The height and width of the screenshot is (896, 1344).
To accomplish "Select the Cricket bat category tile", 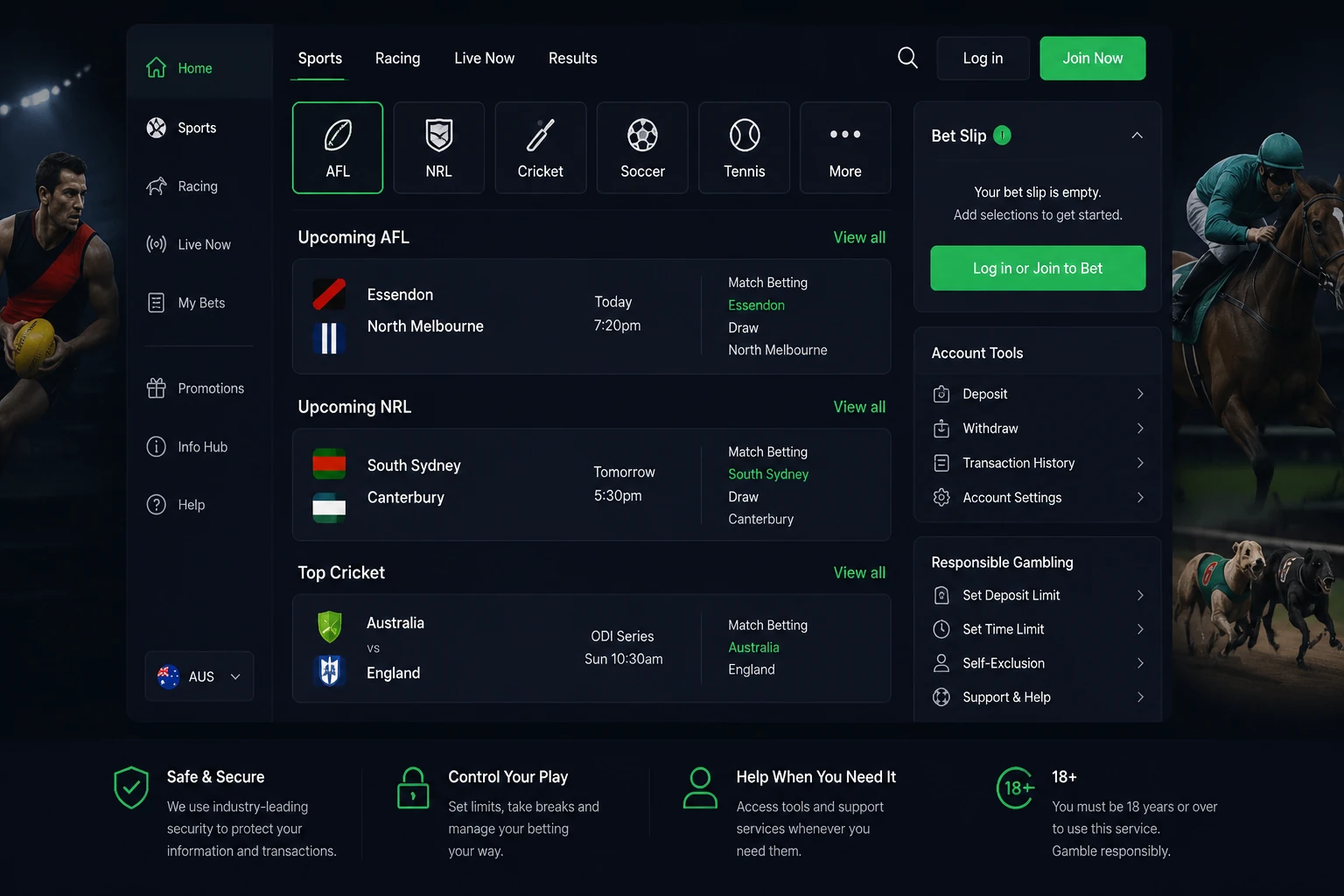I will click(x=540, y=148).
